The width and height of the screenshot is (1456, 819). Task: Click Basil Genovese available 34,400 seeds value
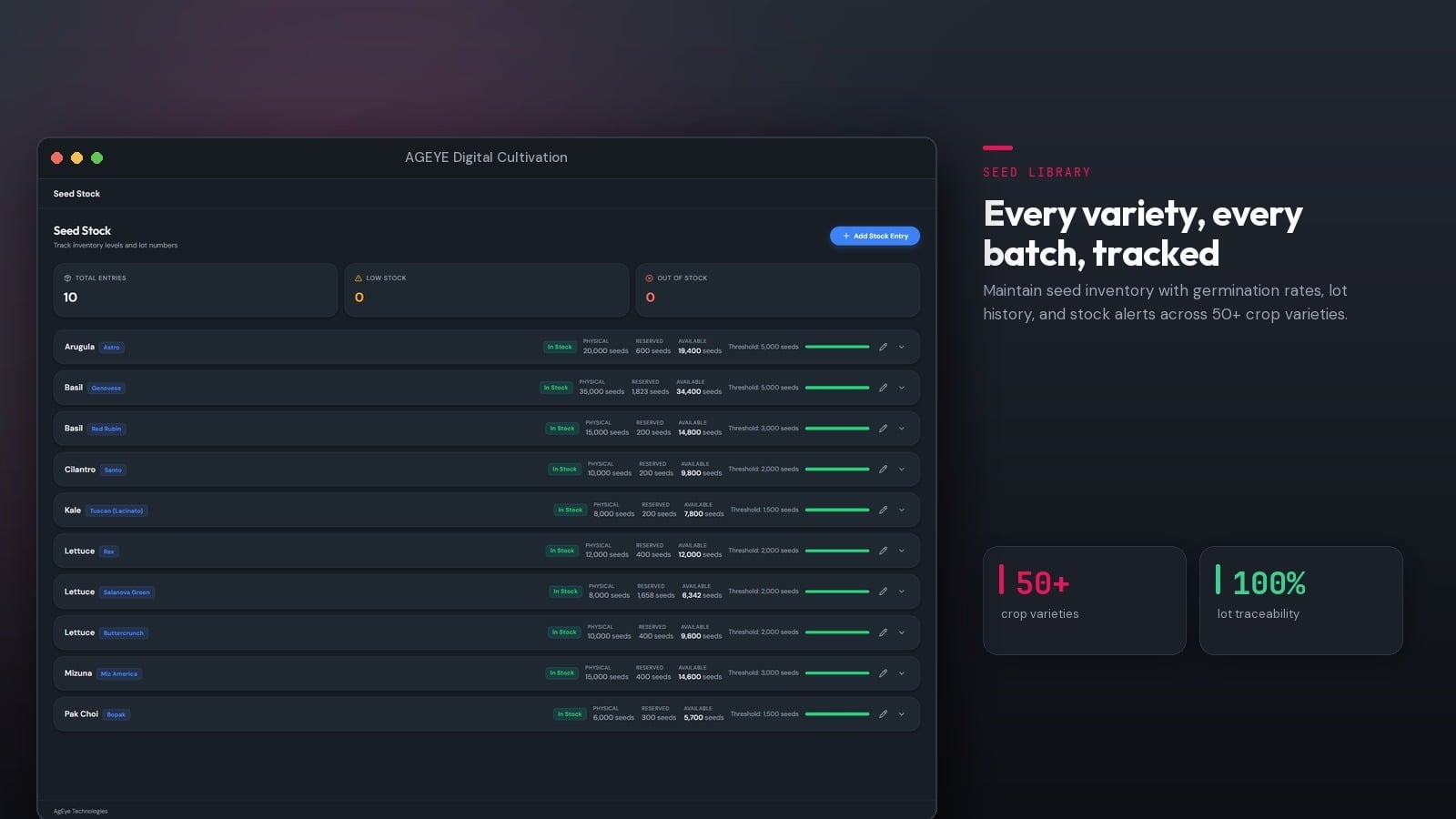tap(699, 392)
